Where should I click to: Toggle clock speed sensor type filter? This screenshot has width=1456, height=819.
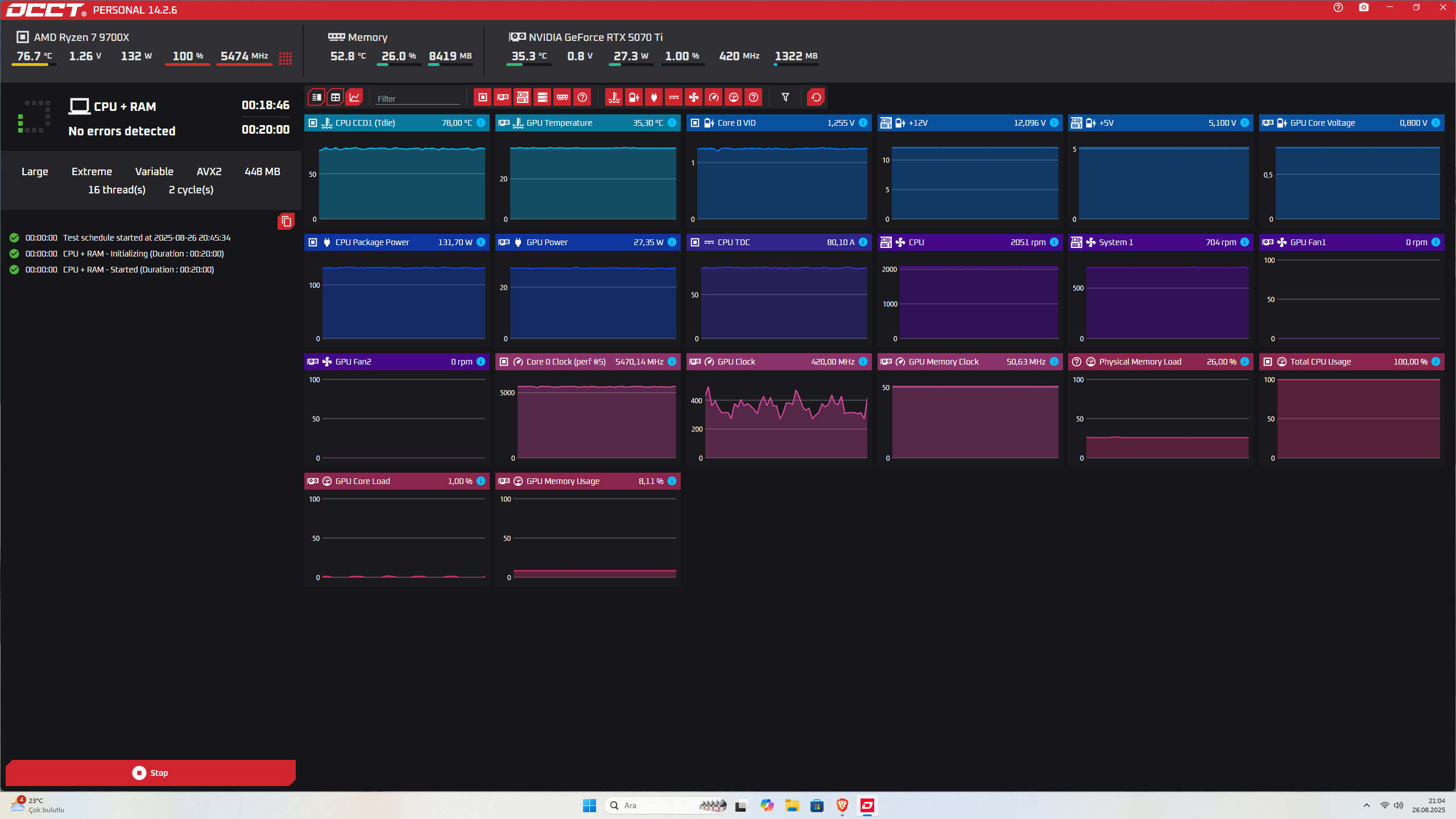coord(714,97)
